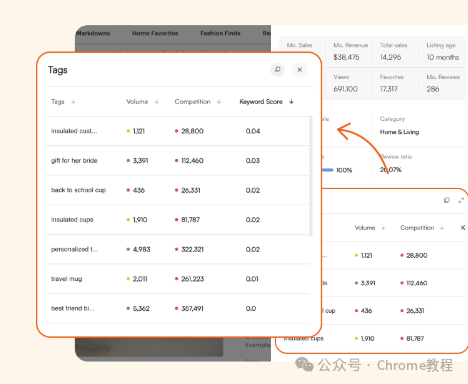Screen dimensions: 468x384
Task: Click the 4,983 volume value
Action: pos(141,249)
